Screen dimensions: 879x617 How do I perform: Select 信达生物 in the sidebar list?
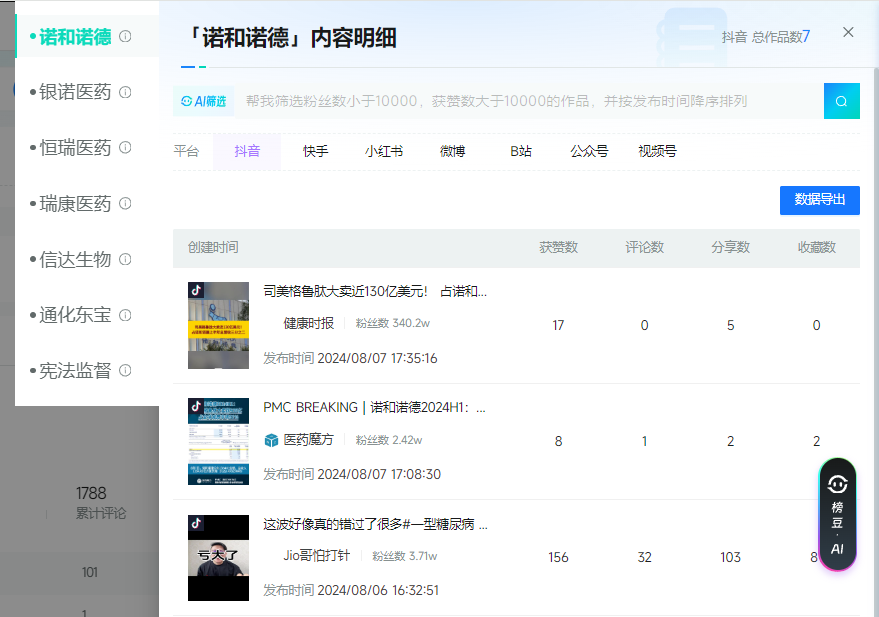[x=75, y=259]
